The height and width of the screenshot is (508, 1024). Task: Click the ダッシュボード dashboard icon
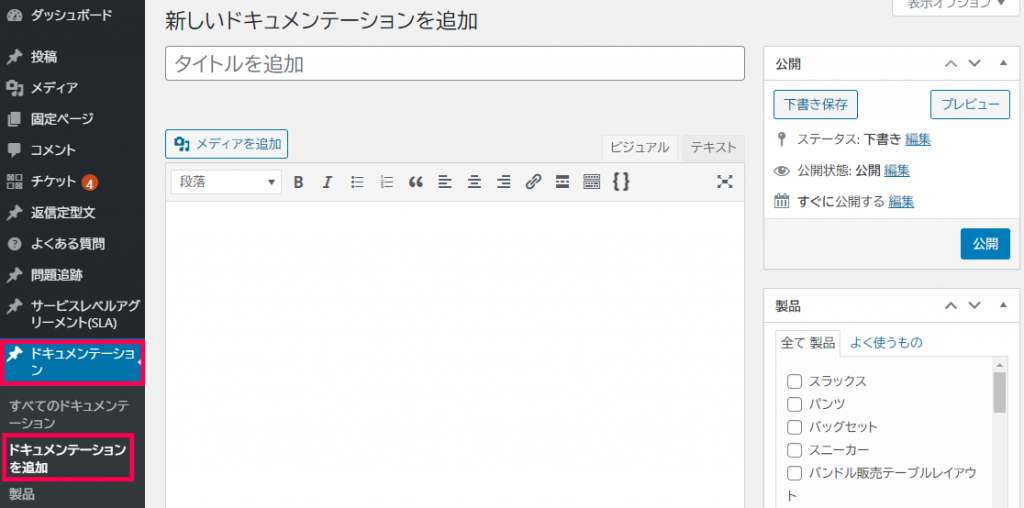(14, 15)
